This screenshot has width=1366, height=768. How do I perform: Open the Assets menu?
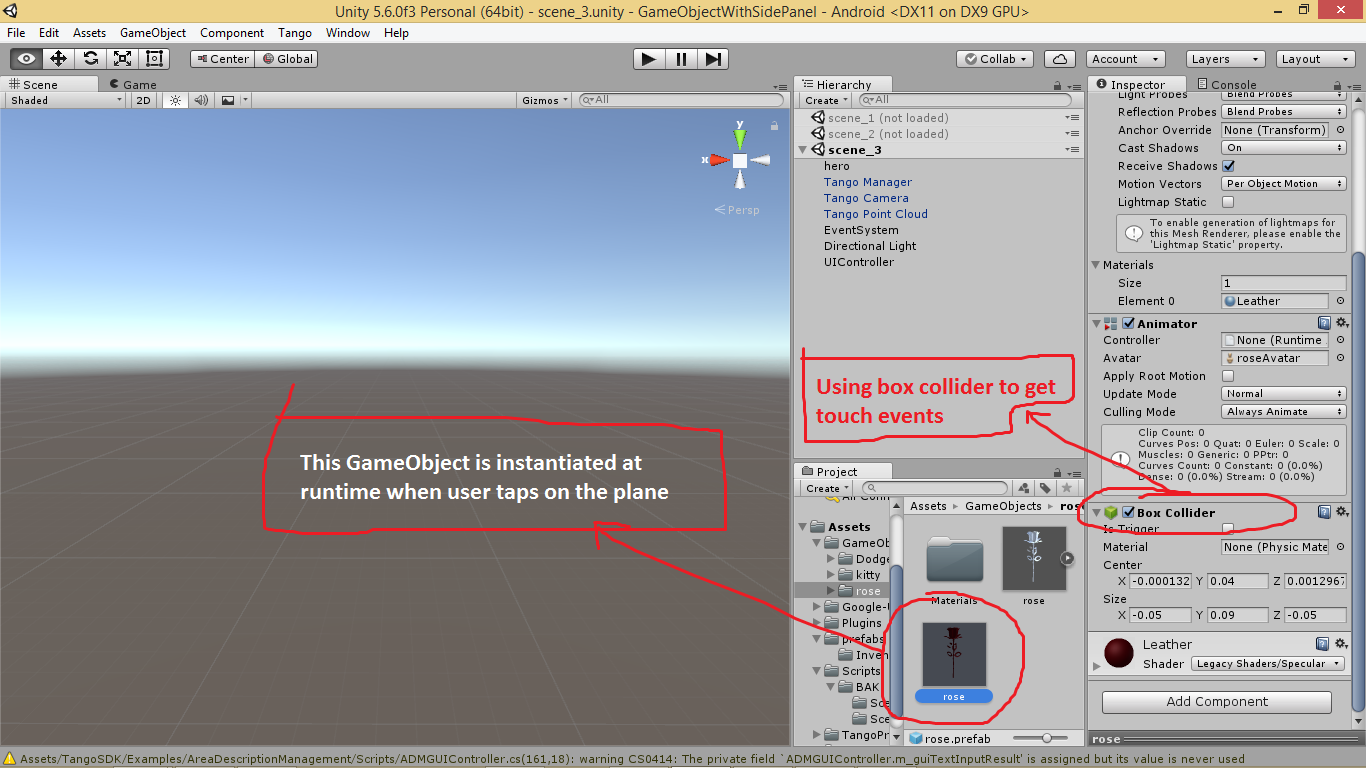tap(89, 33)
